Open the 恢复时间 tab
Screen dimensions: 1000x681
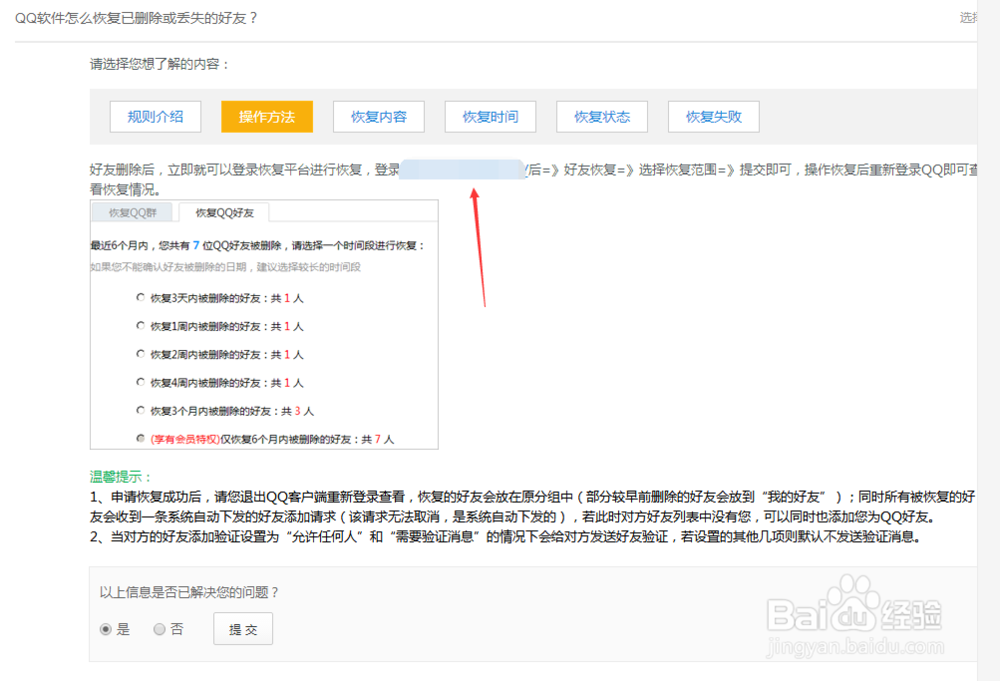(490, 117)
